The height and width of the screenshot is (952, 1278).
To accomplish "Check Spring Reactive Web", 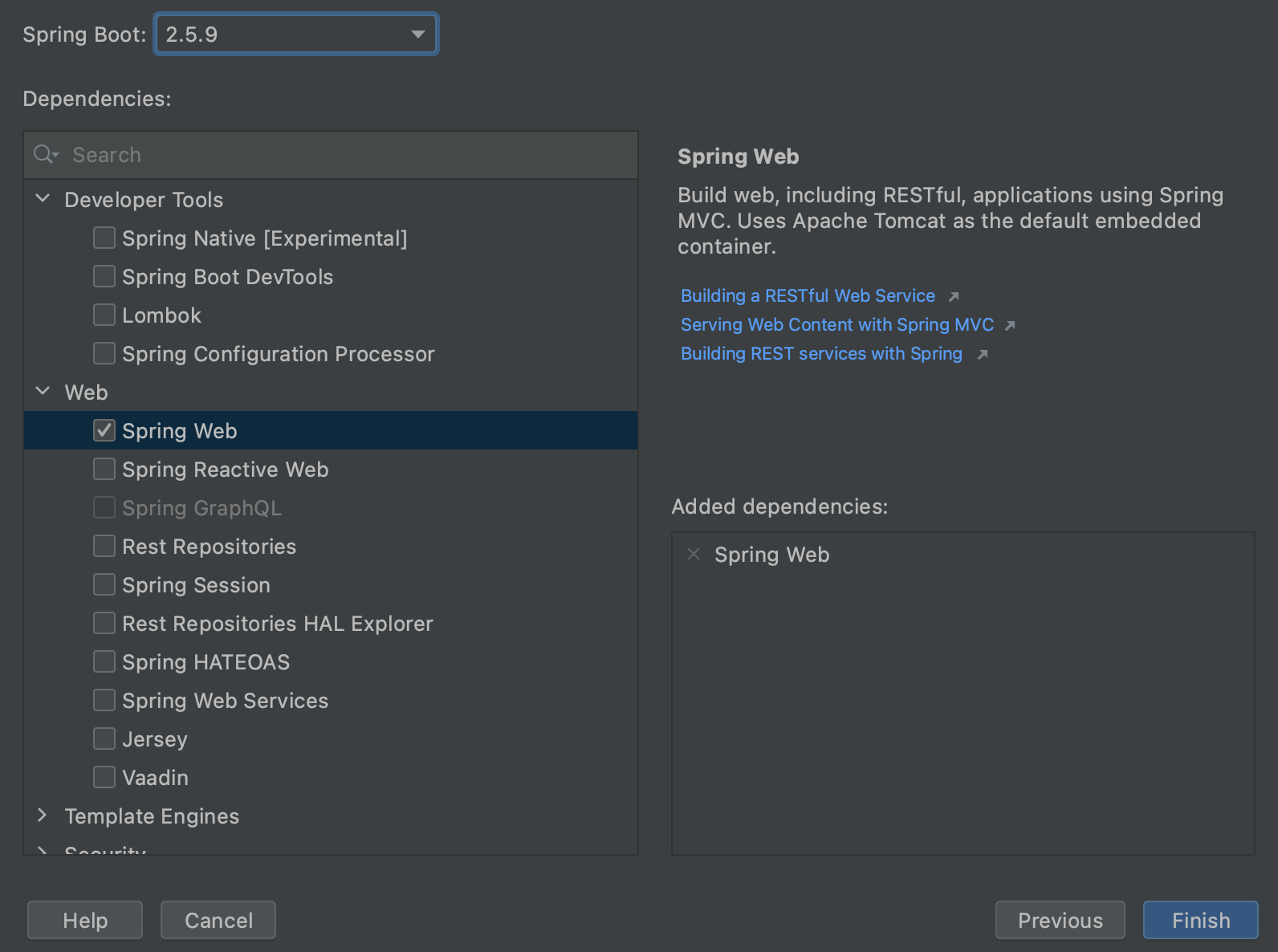I will coord(104,469).
